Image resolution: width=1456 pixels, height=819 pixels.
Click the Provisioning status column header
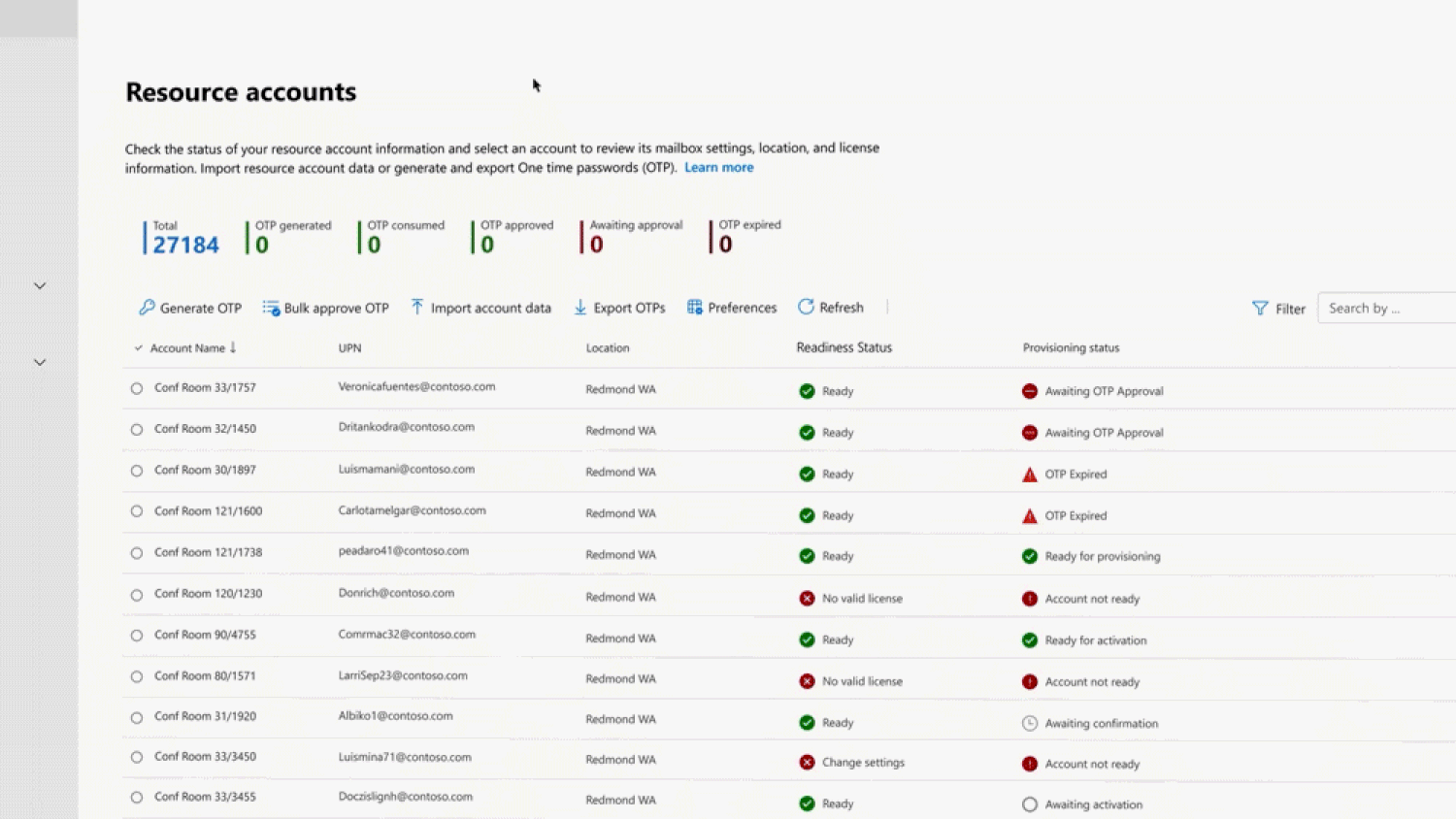[1071, 347]
